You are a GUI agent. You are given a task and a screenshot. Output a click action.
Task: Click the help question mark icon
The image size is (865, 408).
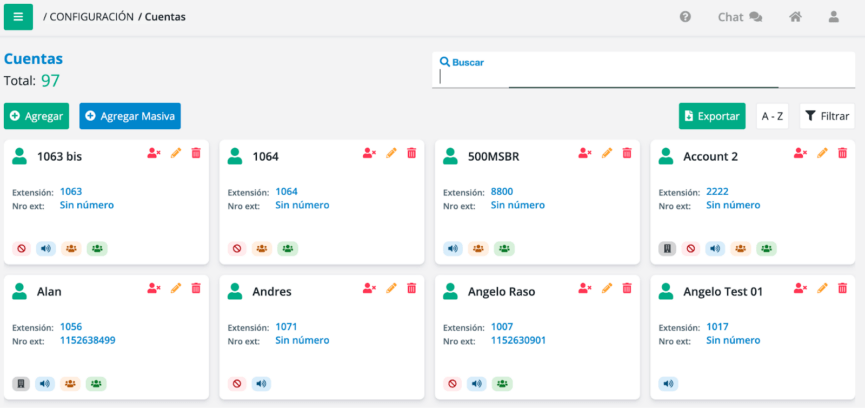[x=685, y=17]
